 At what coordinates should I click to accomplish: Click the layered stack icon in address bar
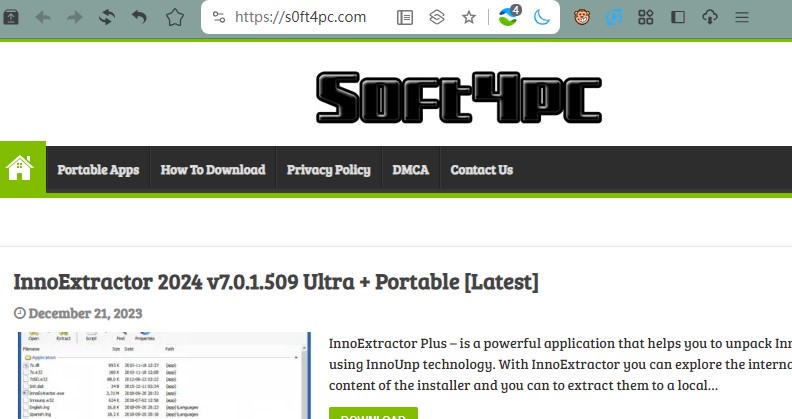click(437, 18)
